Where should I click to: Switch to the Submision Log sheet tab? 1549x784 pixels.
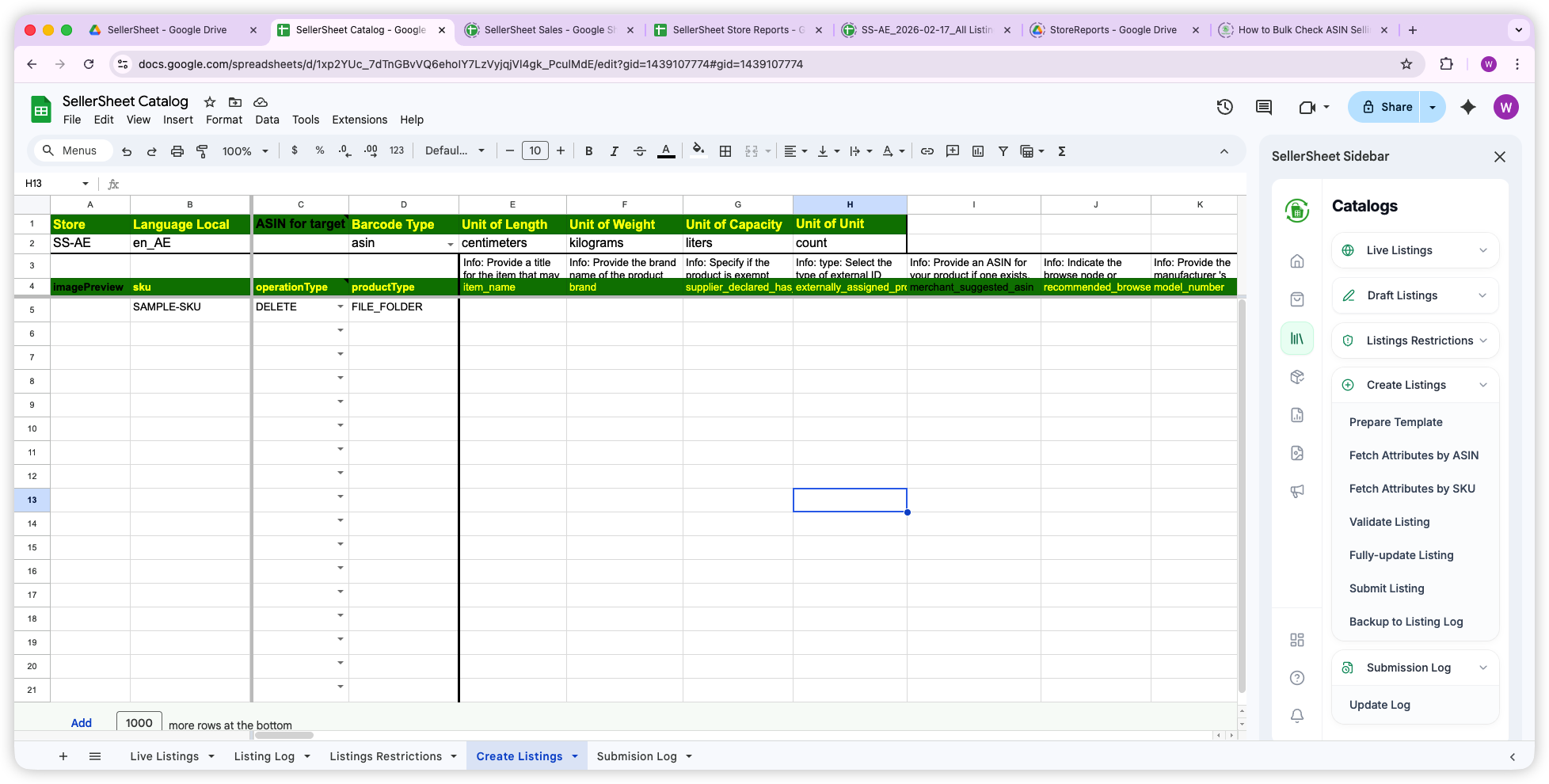point(637,755)
